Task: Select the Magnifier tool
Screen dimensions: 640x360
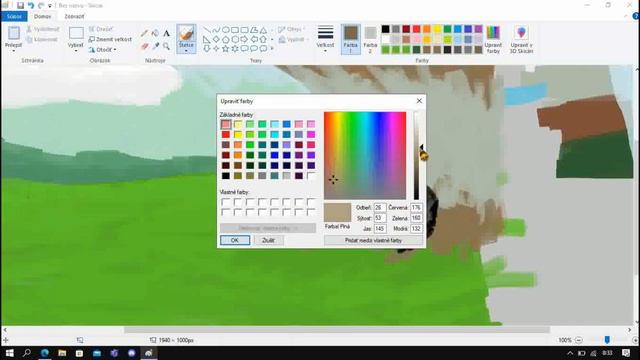Action: click(x=166, y=46)
